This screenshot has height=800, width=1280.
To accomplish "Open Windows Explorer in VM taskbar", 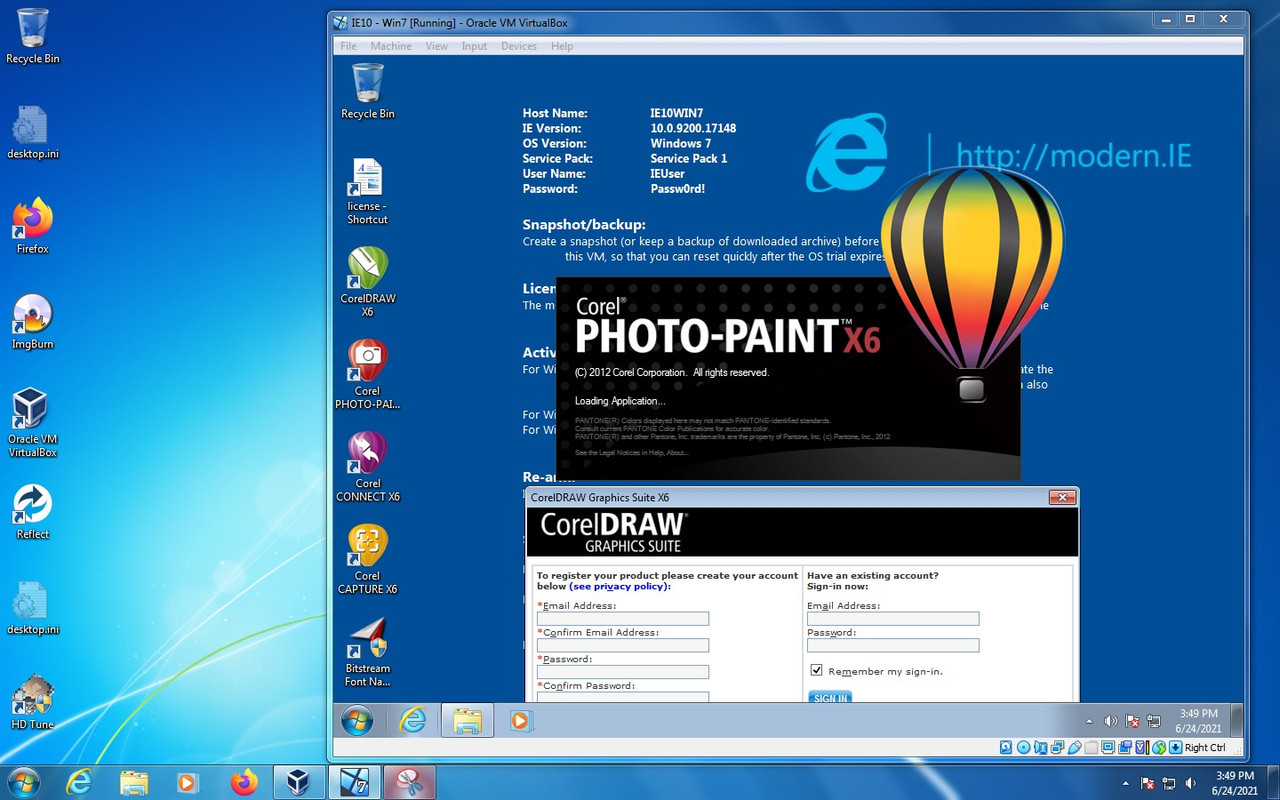I will [467, 720].
